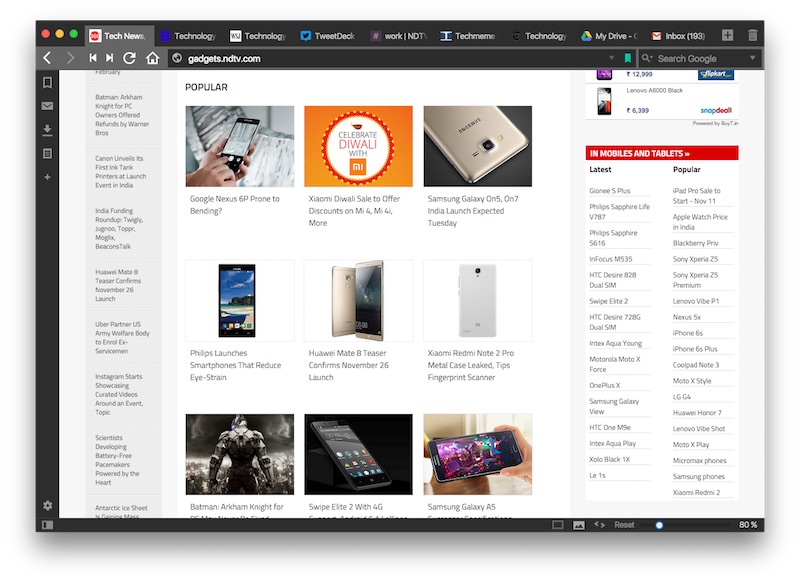Open Canon Unveils Its First Ink Tank story
Image resolution: width=800 pixels, height=583 pixels.
coord(120,172)
